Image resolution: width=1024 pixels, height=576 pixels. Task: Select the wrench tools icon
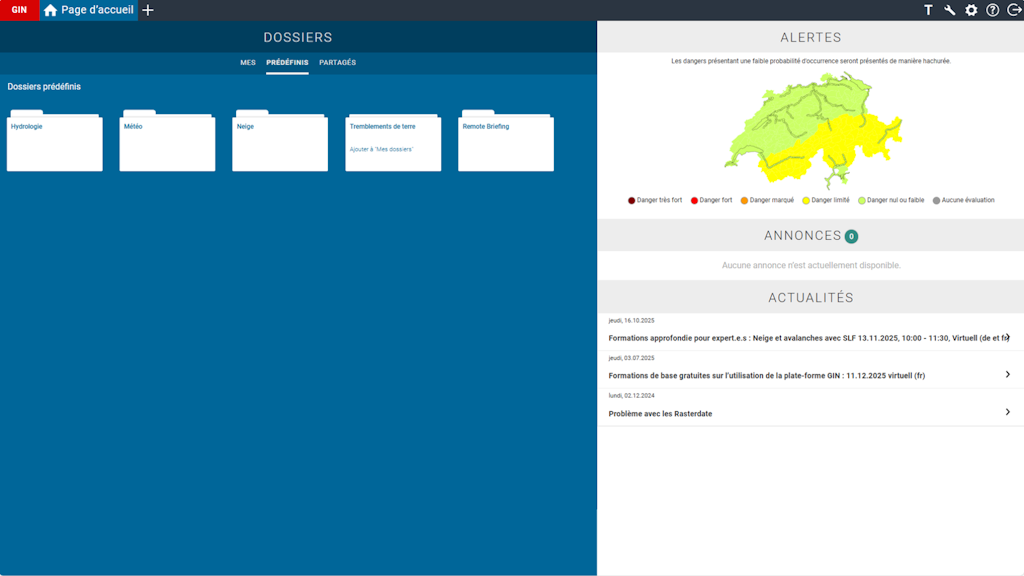click(x=949, y=11)
